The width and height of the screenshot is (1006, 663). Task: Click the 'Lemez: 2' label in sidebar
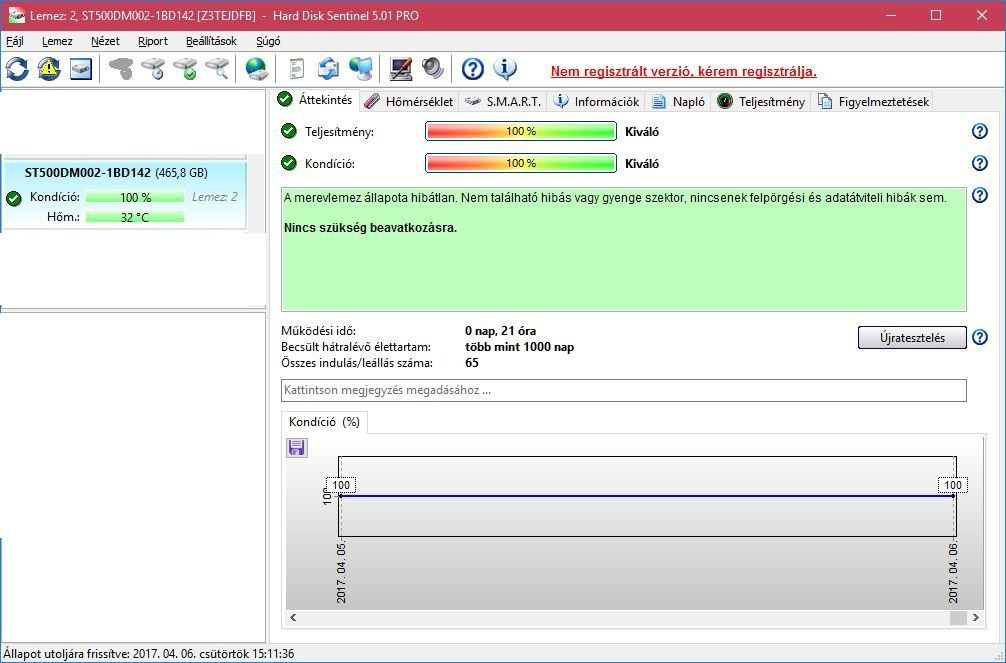pyautogui.click(x=215, y=197)
